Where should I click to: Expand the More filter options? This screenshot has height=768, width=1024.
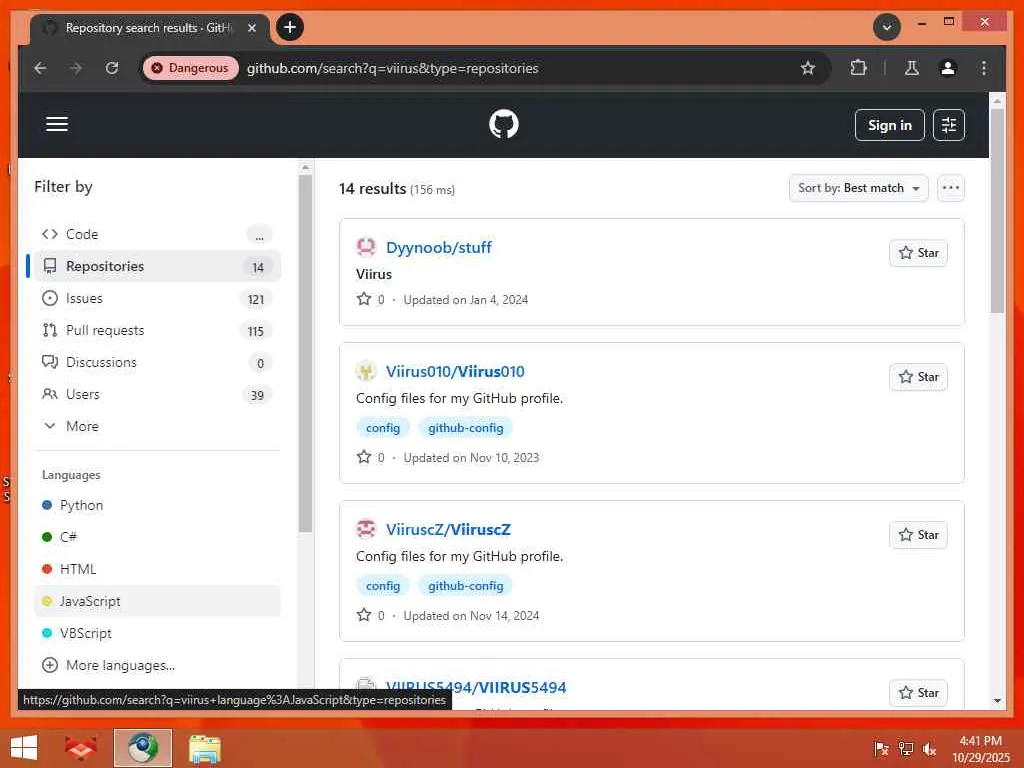(x=157, y=426)
